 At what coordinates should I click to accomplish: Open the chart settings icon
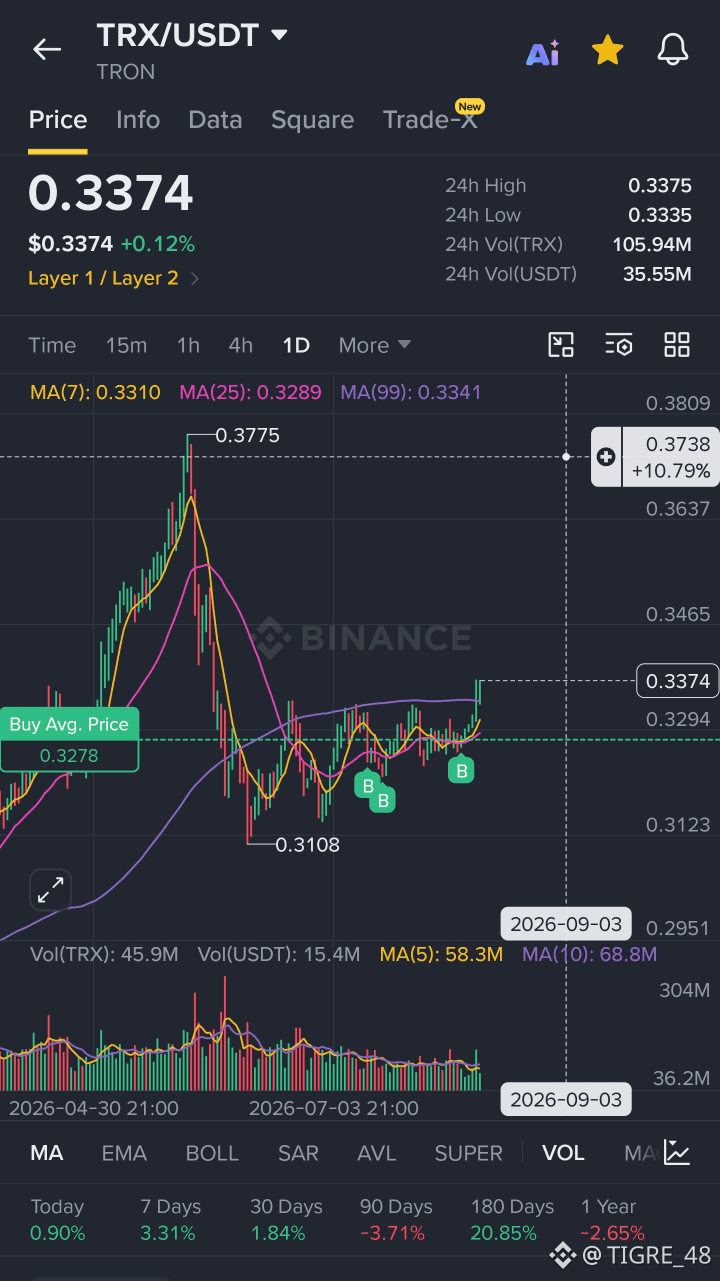[x=619, y=345]
